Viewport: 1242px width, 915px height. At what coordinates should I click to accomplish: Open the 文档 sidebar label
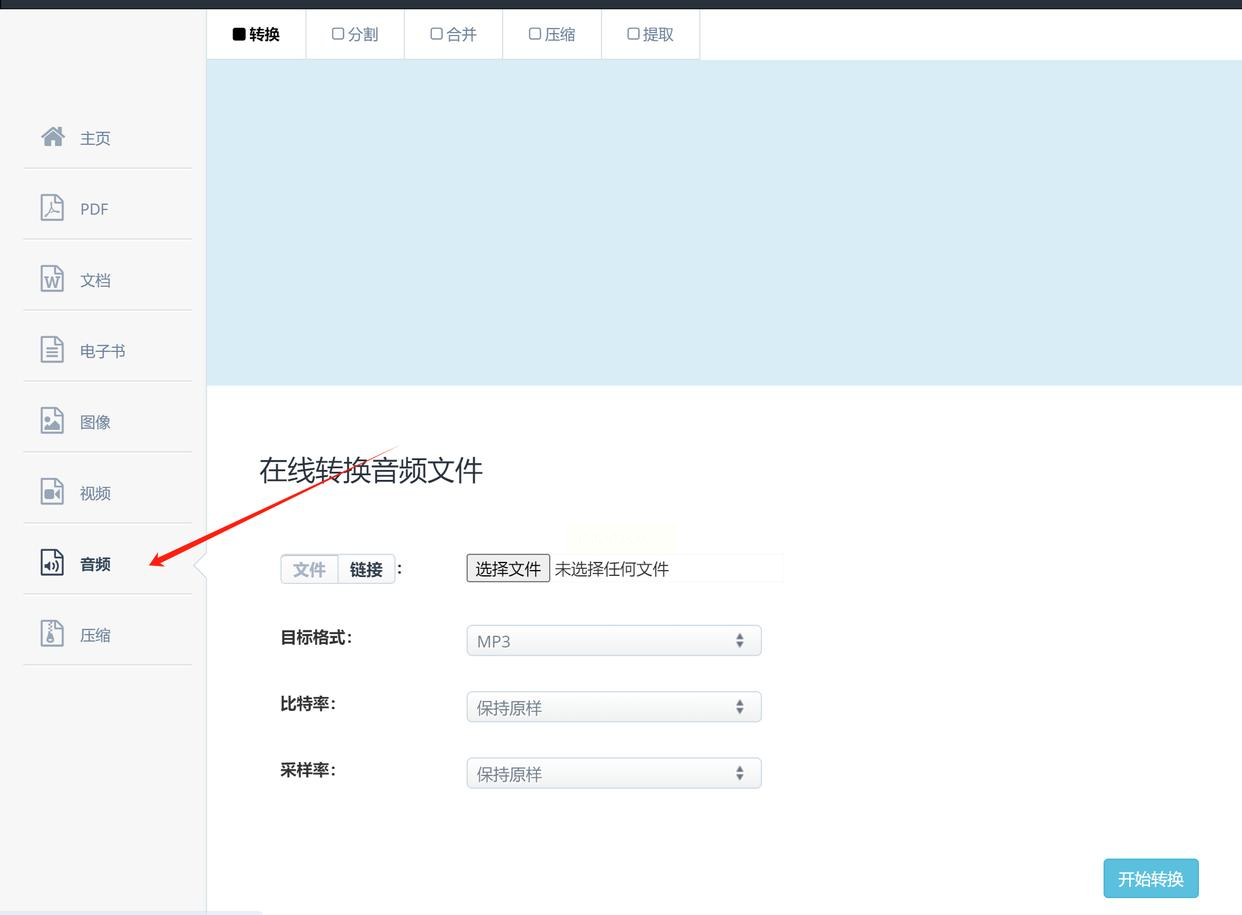pyautogui.click(x=95, y=280)
